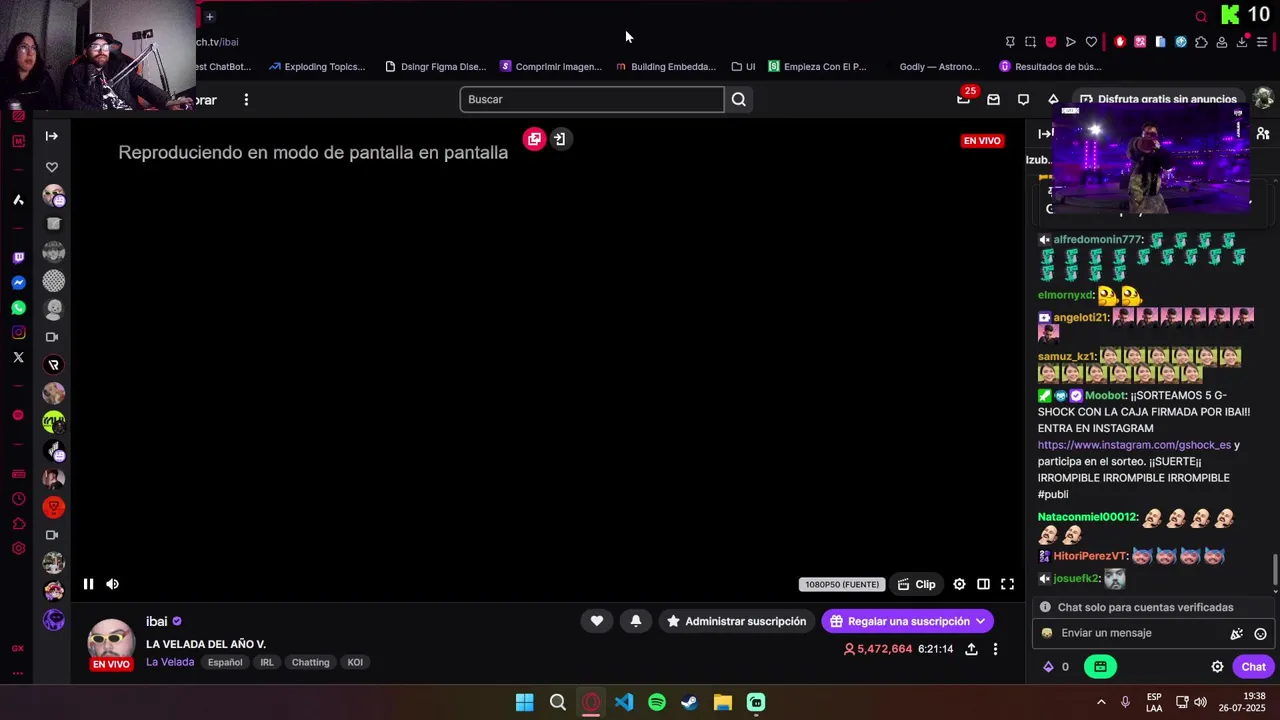This screenshot has width=1280, height=720.
Task: Open ibai channel name link
Action: pos(157,621)
